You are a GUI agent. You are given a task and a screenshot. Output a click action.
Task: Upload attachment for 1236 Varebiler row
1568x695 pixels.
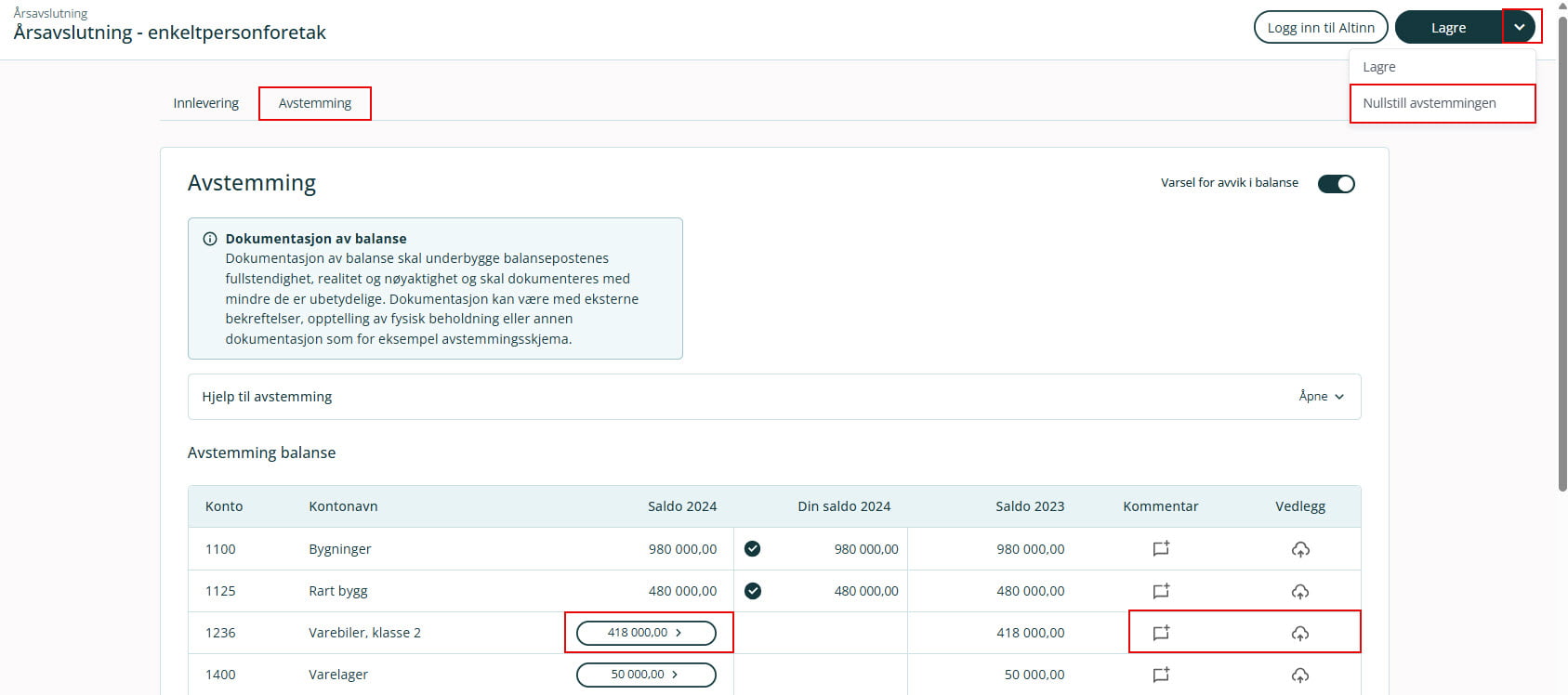click(x=1299, y=633)
